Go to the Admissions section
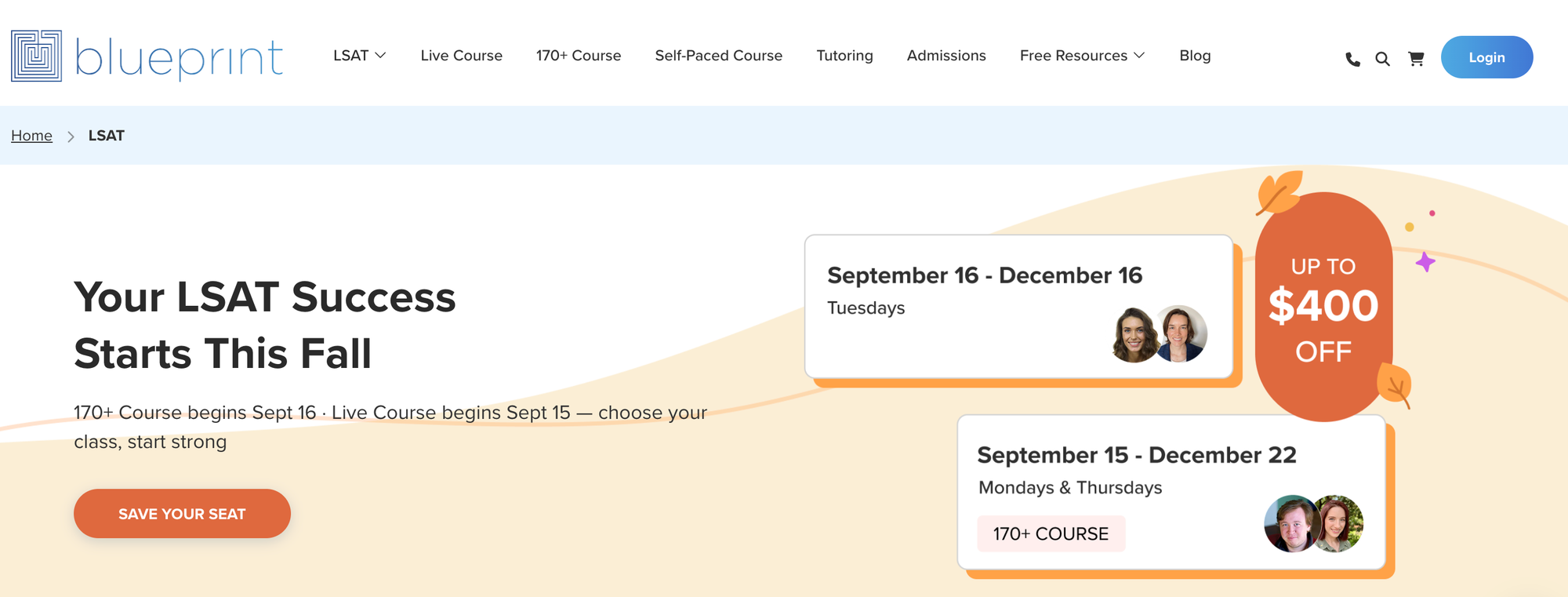This screenshot has width=1568, height=597. click(946, 55)
